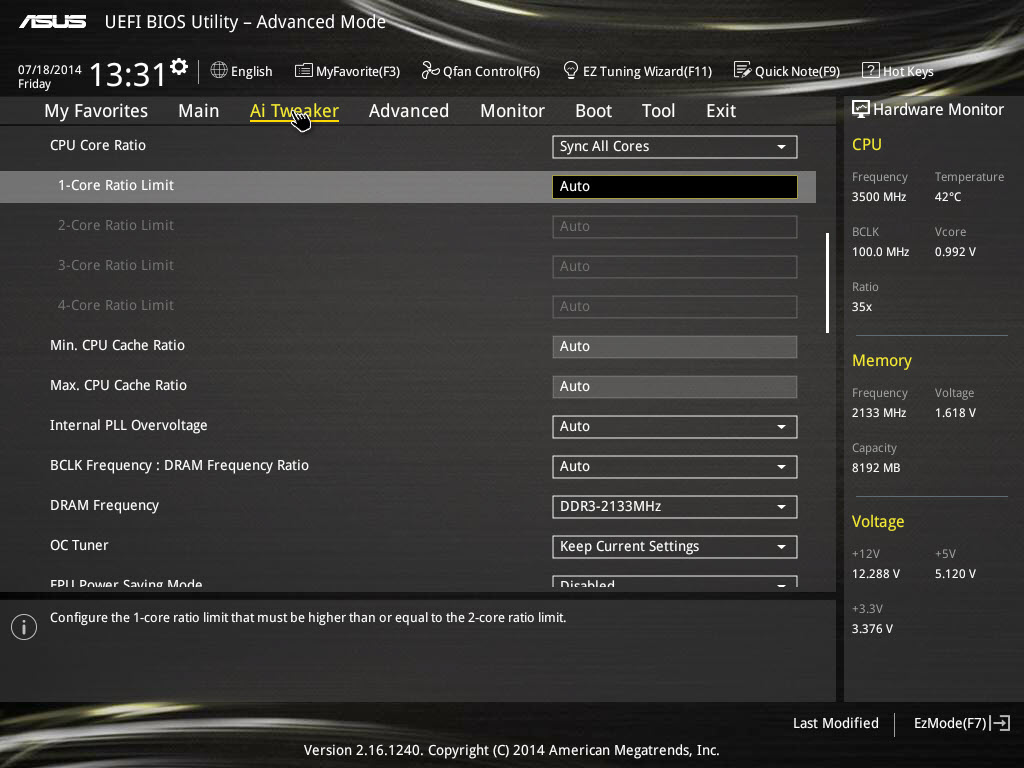The image size is (1024, 768).
Task: Click the 42°C temperature reading
Action: click(x=948, y=197)
